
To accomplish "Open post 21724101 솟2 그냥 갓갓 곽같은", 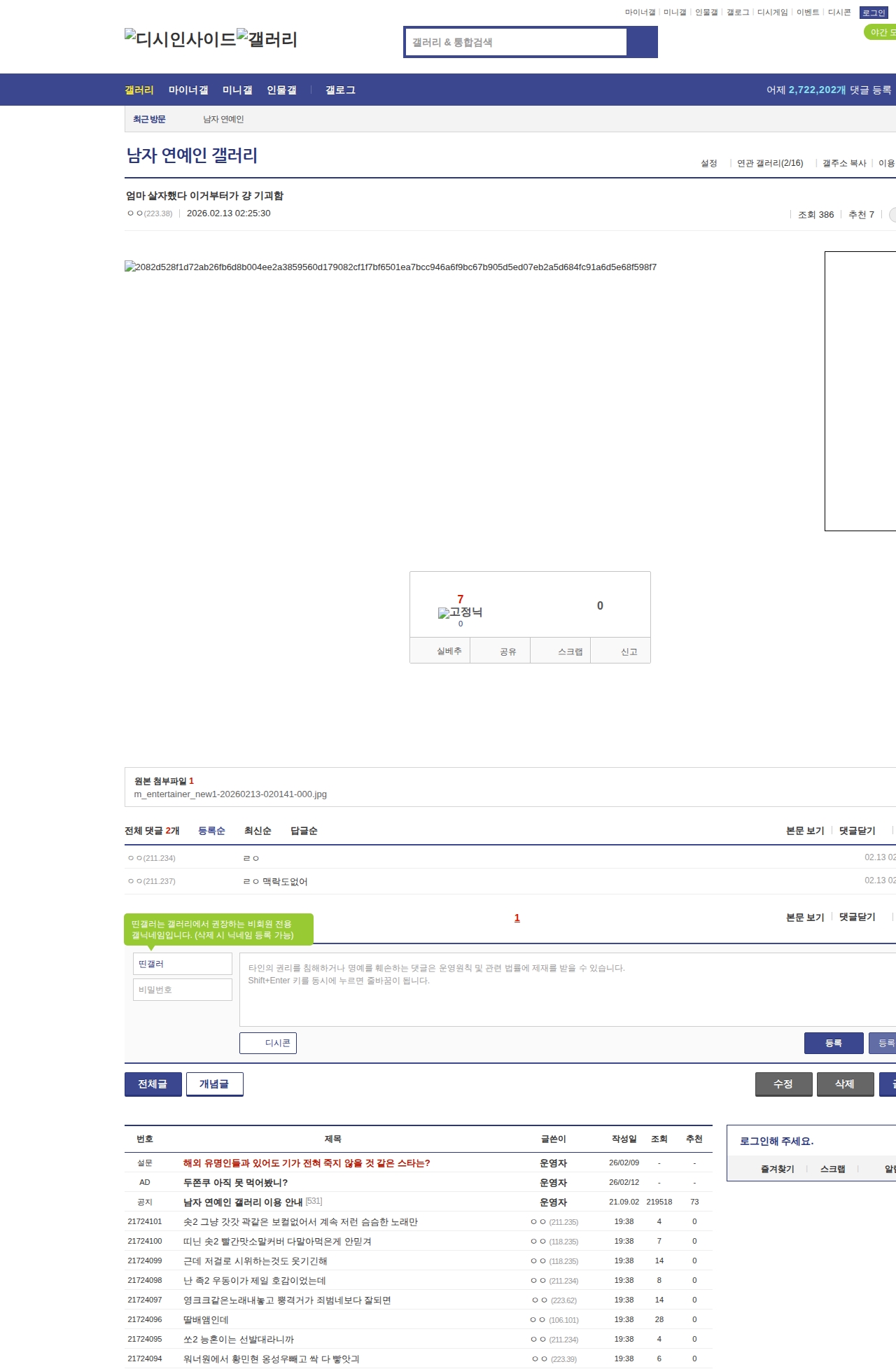I will pos(300,1221).
